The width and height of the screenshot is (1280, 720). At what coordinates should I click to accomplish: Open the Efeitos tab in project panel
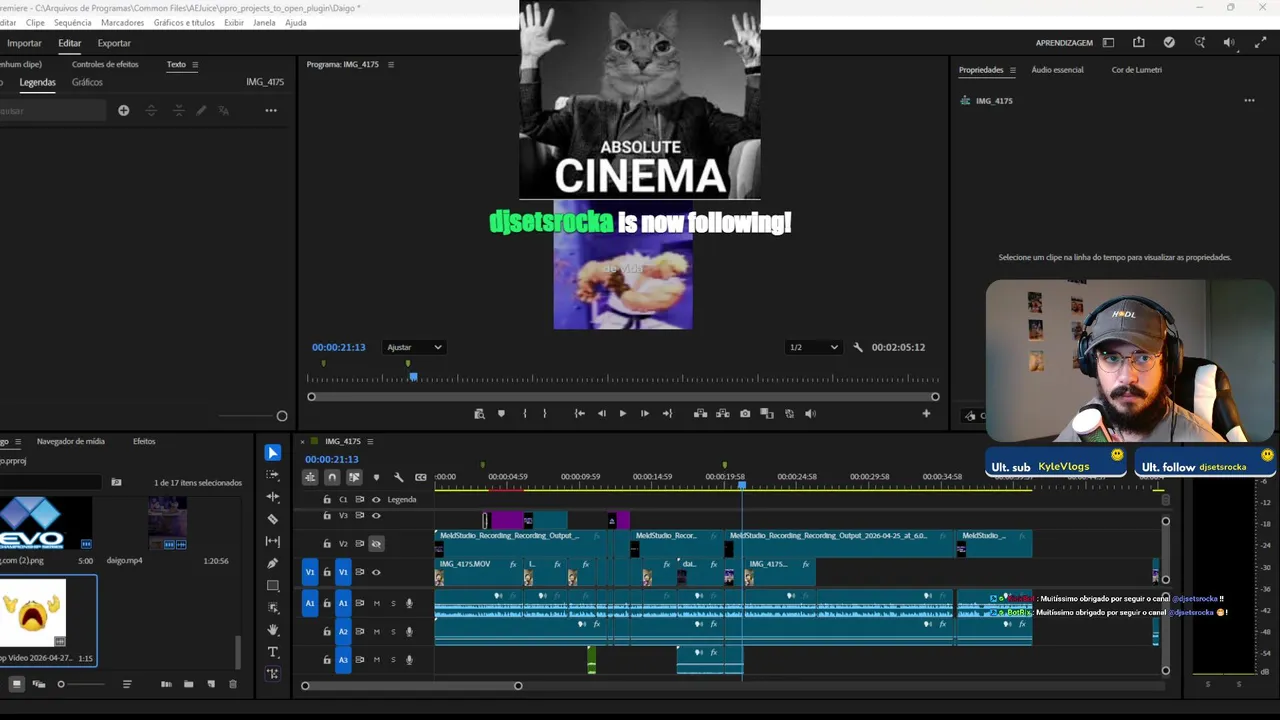point(144,441)
